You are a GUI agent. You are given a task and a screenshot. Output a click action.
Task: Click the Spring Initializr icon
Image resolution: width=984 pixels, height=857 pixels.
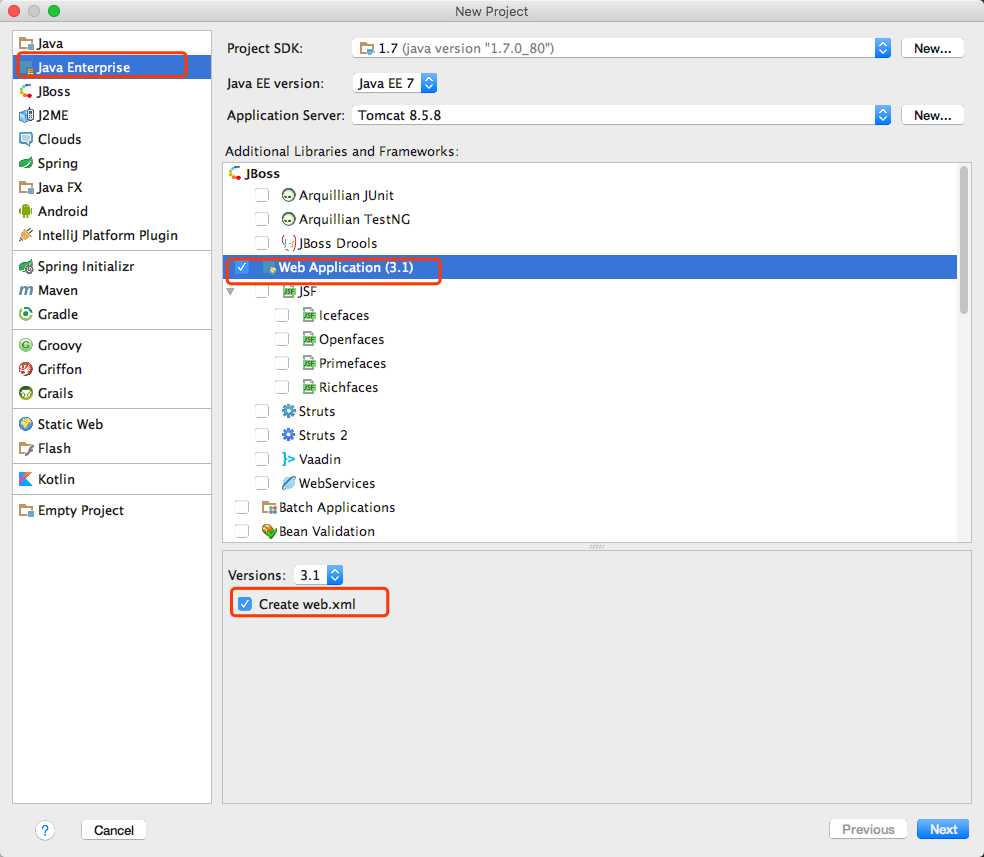pos(26,267)
